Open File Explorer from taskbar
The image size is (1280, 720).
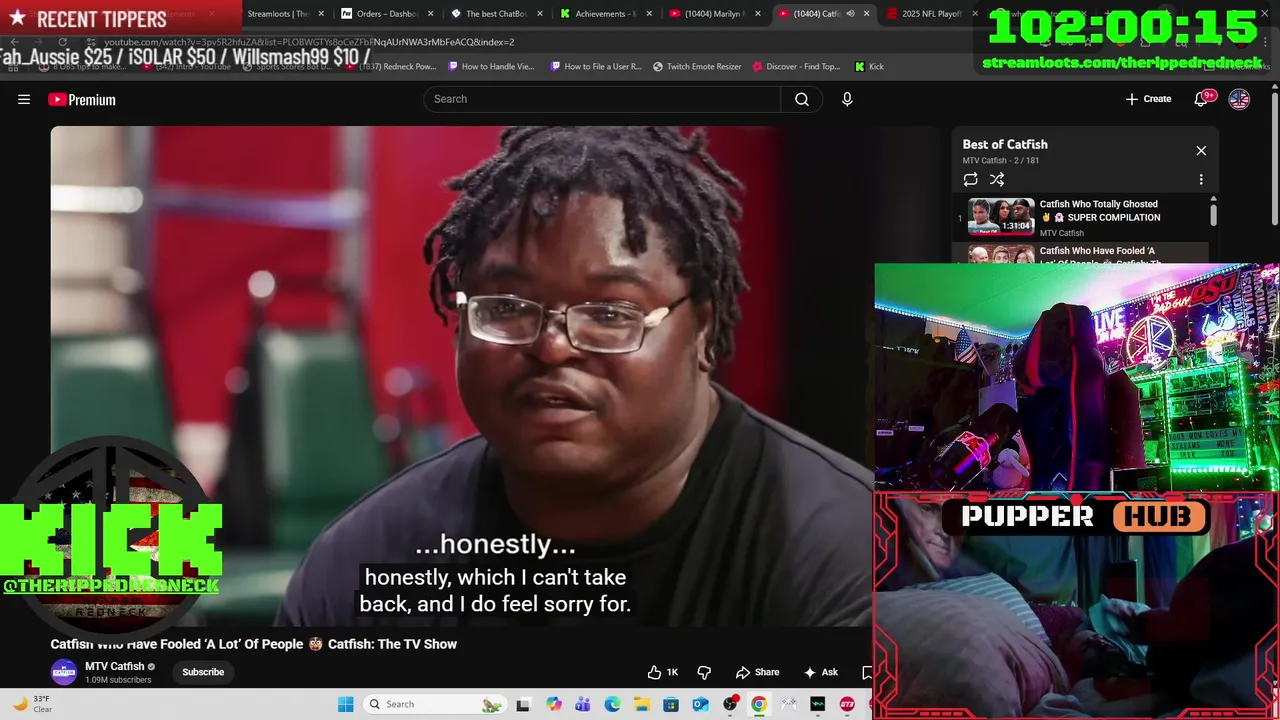tap(642, 704)
